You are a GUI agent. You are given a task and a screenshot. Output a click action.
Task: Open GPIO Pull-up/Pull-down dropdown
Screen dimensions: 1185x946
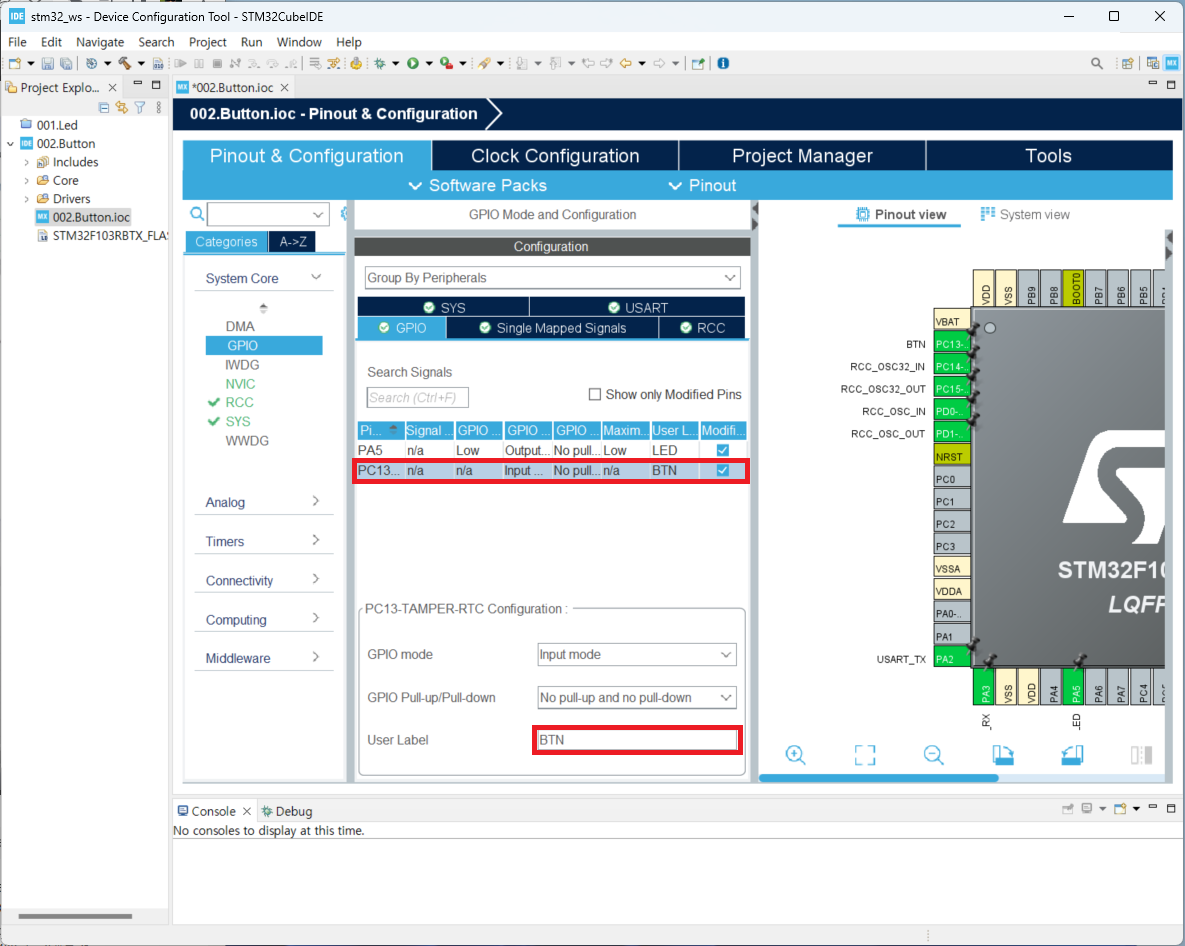[x=636, y=697]
